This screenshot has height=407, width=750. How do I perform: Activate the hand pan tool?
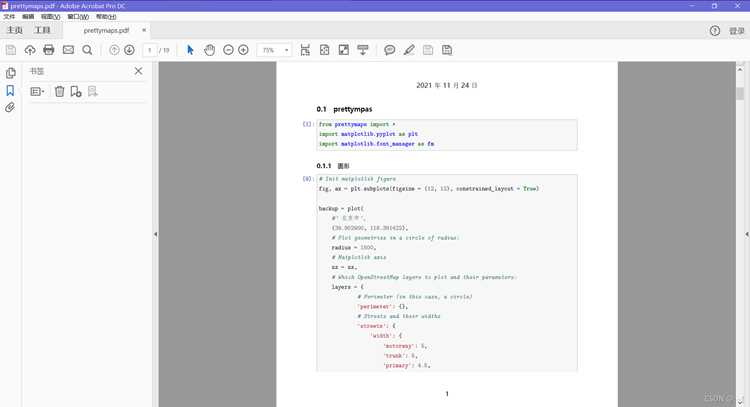coord(209,50)
